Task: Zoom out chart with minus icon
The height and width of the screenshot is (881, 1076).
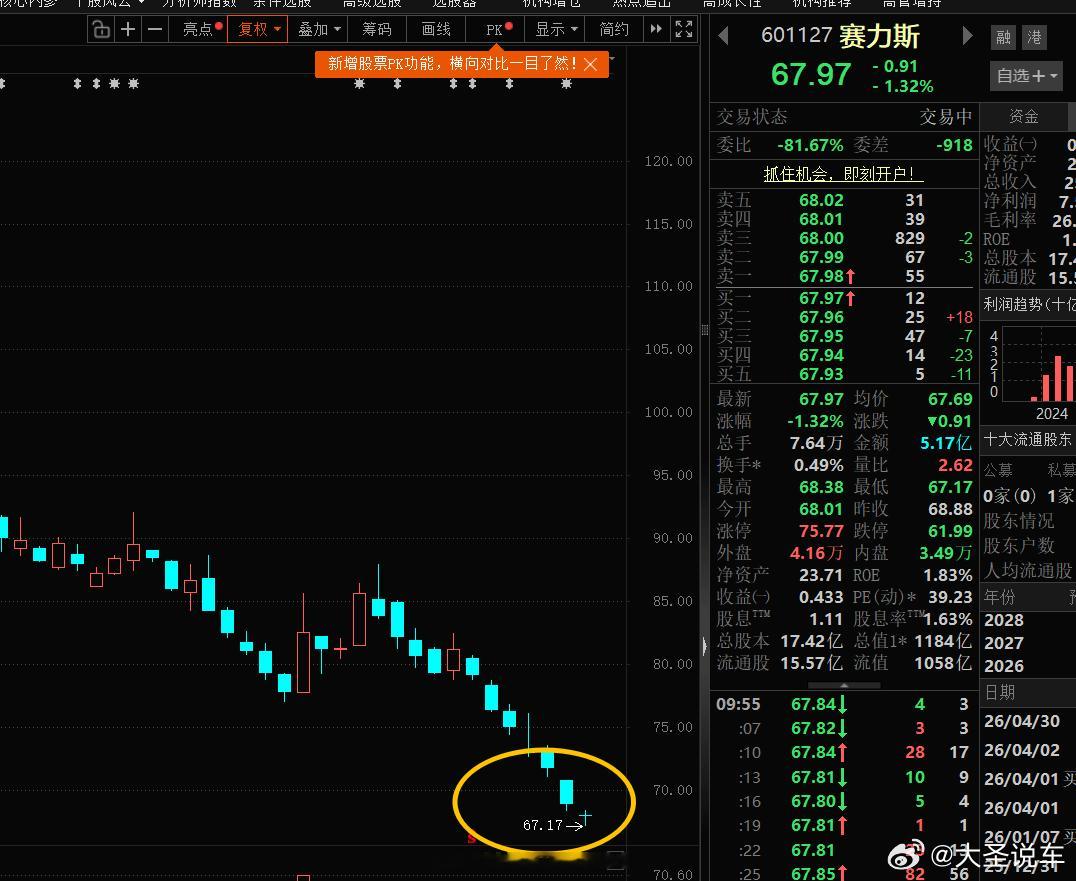Action: click(x=156, y=30)
